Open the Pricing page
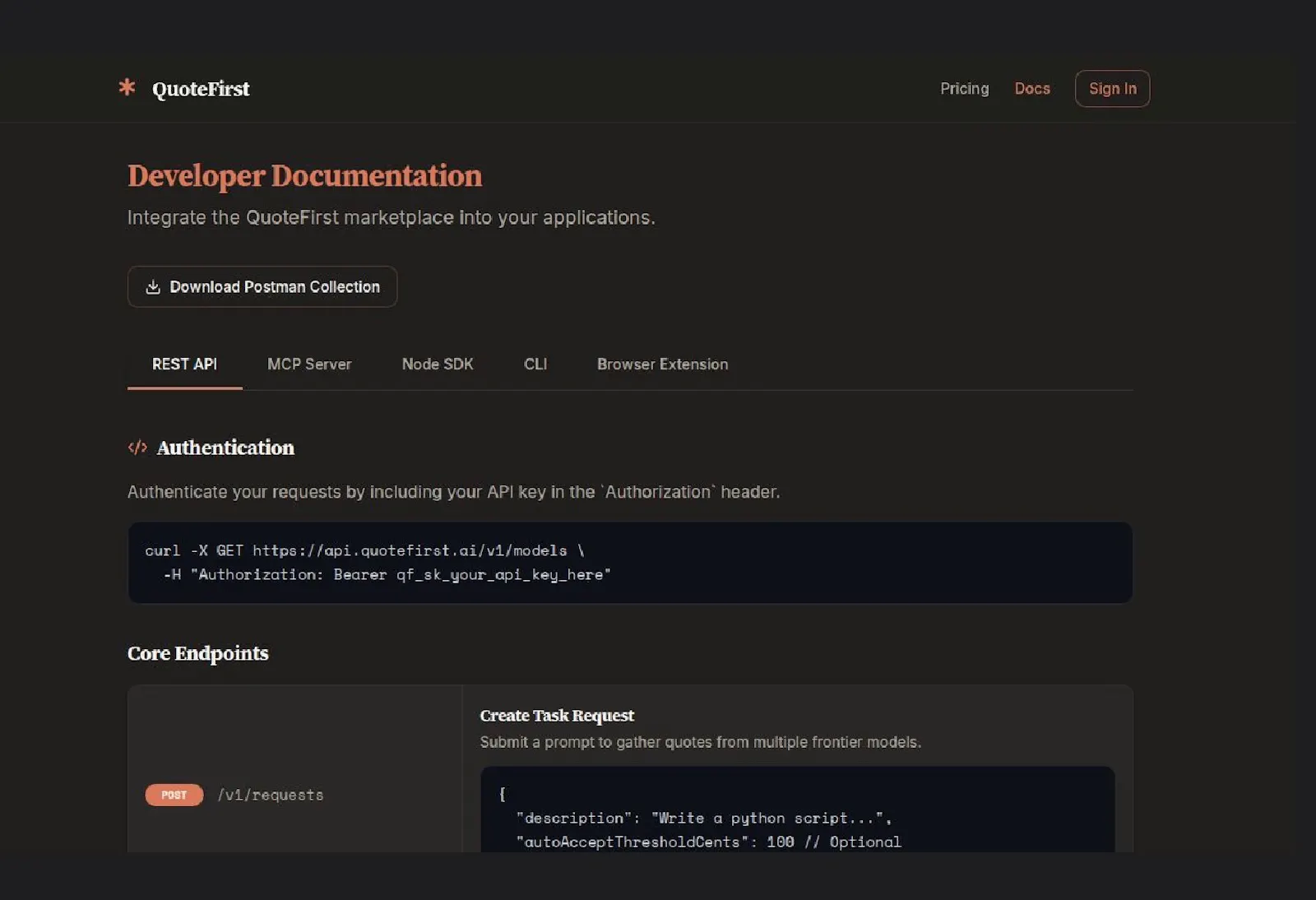 (964, 88)
